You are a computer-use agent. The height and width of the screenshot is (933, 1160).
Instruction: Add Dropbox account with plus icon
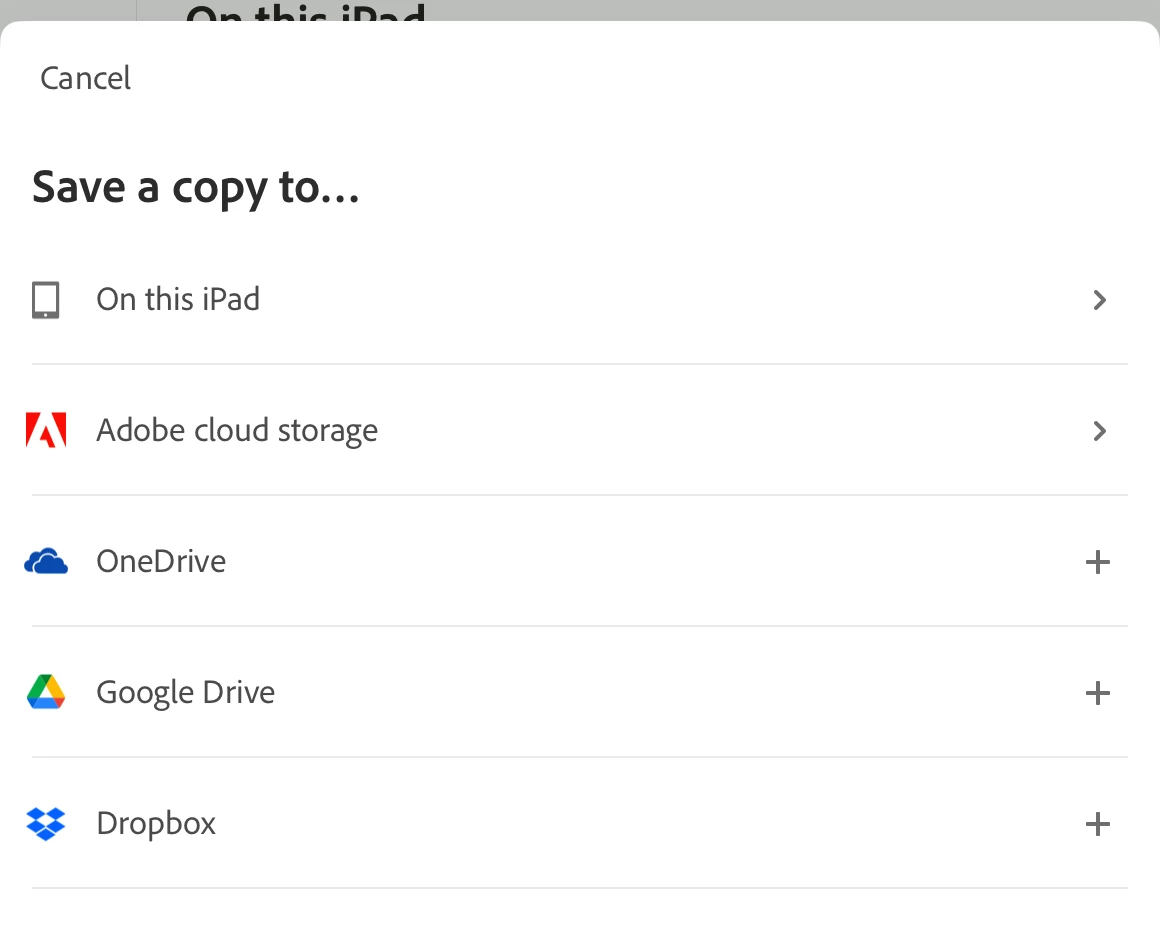pos(1098,823)
